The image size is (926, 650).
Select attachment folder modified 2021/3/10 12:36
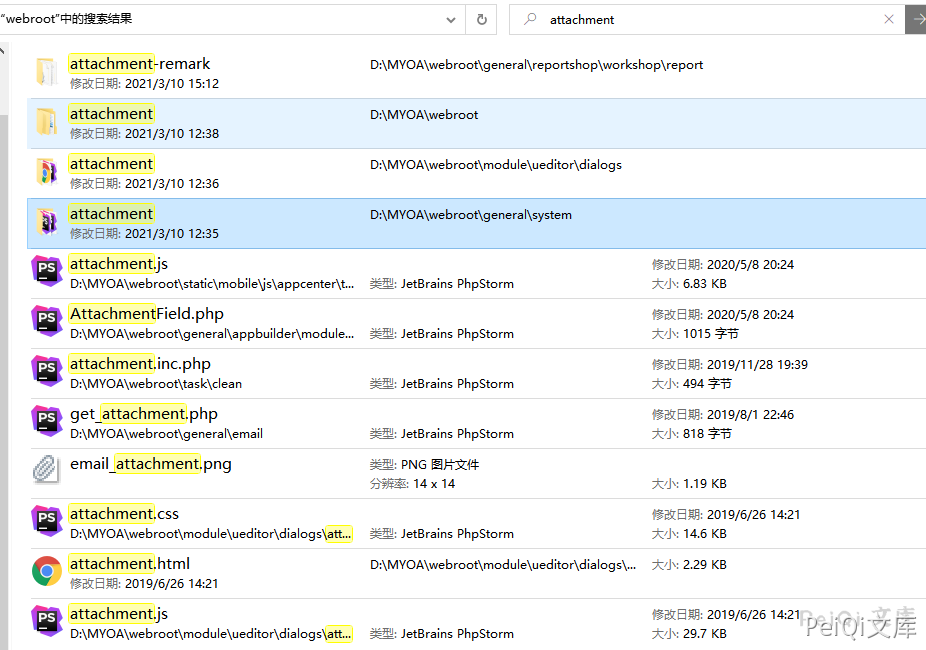(x=112, y=164)
